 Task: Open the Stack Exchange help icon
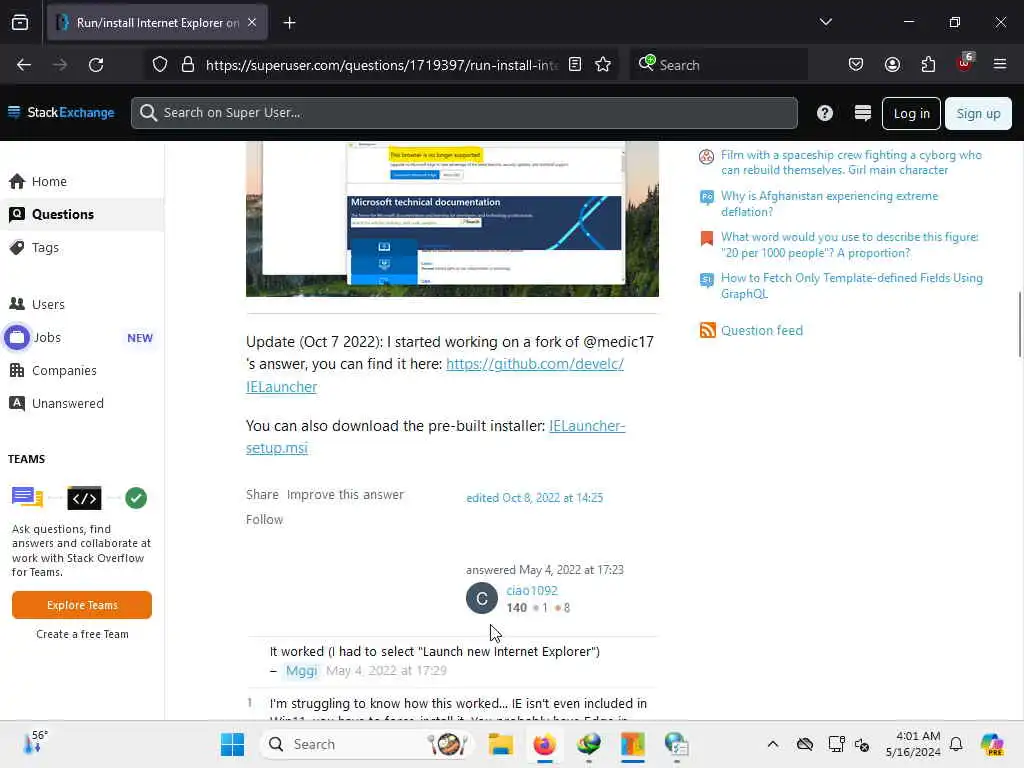point(825,113)
